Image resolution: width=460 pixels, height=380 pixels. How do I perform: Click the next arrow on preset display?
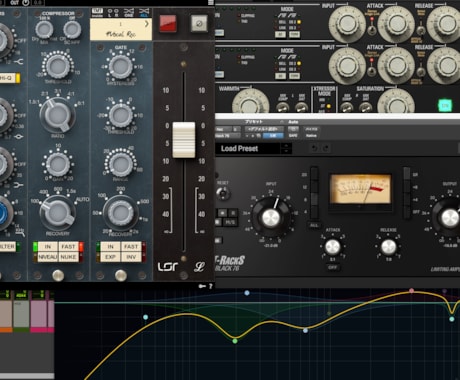pyautogui.click(x=146, y=24)
